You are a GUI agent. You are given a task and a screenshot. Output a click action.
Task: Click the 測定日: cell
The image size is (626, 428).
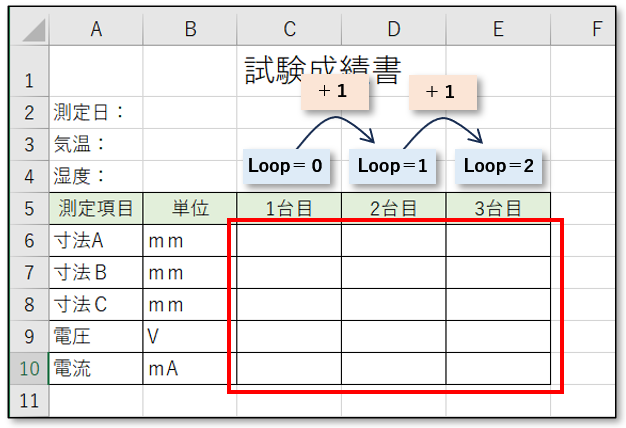pos(96,112)
